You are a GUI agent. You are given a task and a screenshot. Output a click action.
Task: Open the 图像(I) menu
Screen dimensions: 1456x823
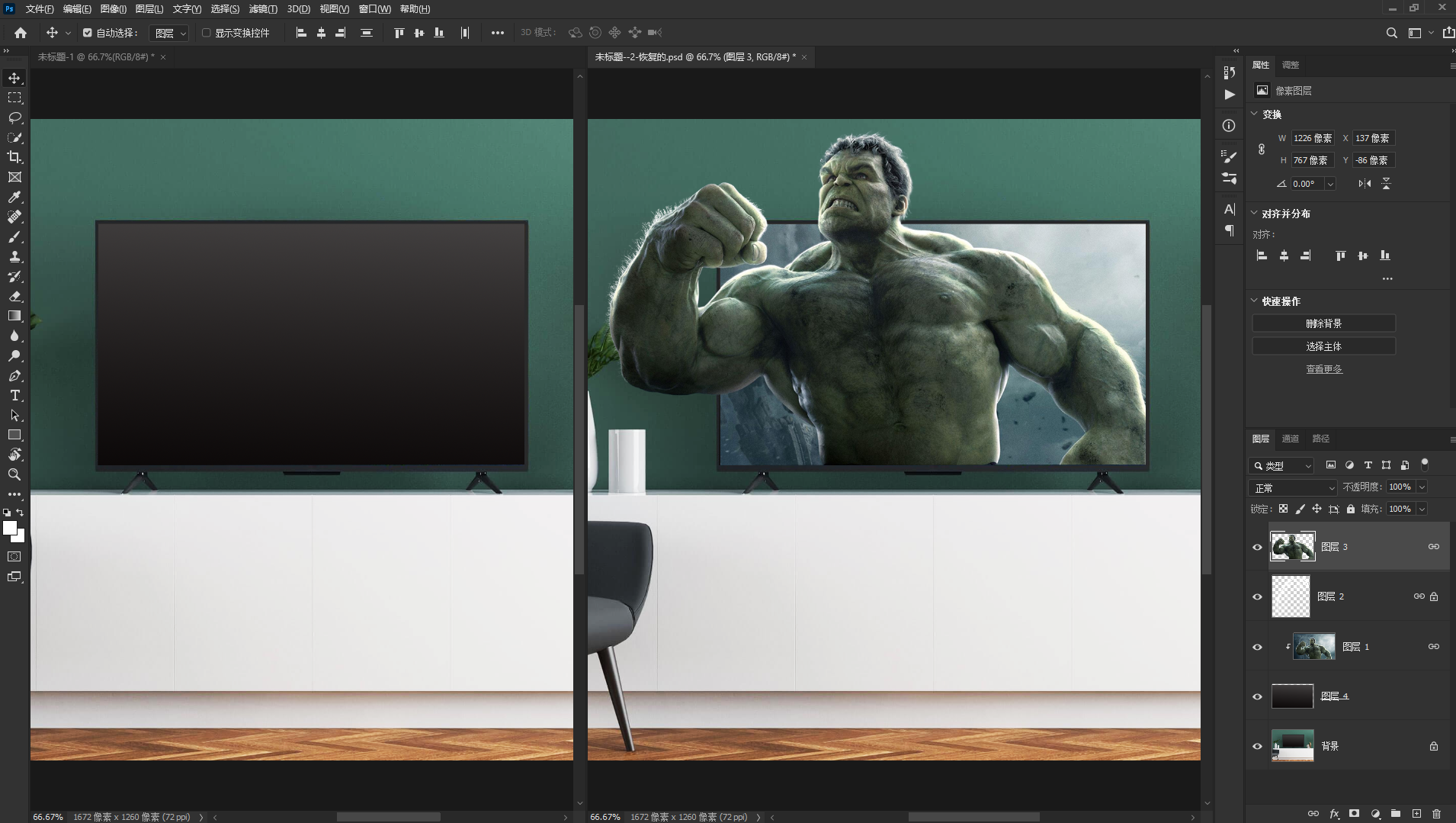point(114,9)
